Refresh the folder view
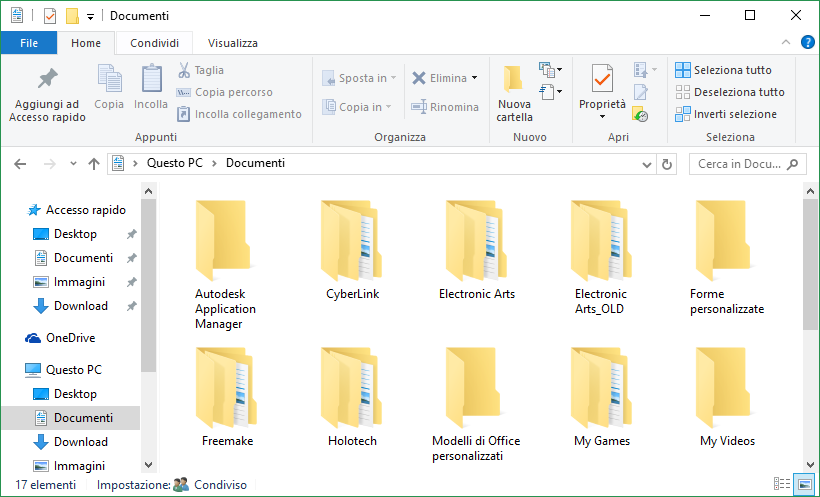 coord(667,164)
